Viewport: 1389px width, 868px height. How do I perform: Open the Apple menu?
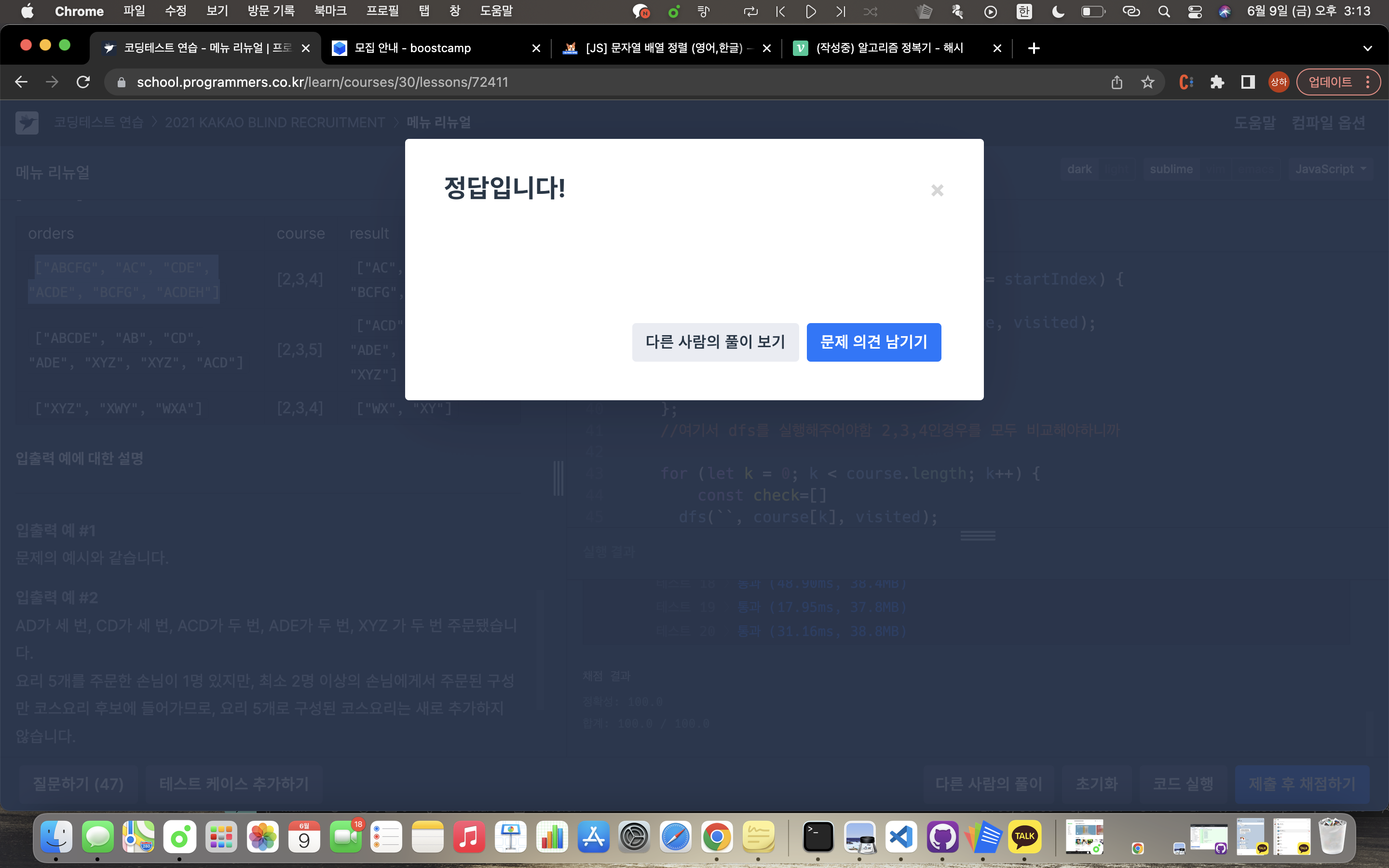click(27, 11)
